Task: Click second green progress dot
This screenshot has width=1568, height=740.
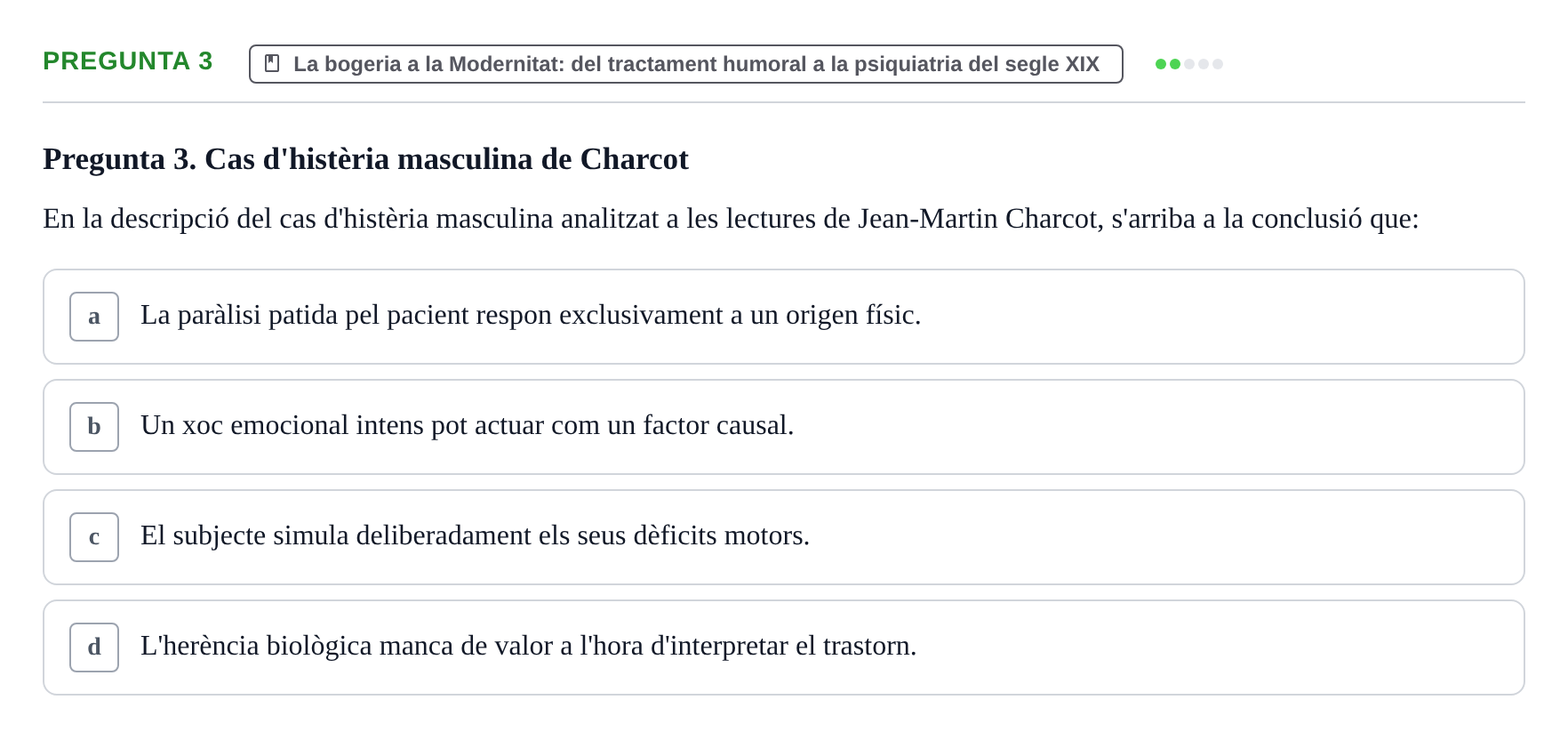Action: point(1175,64)
